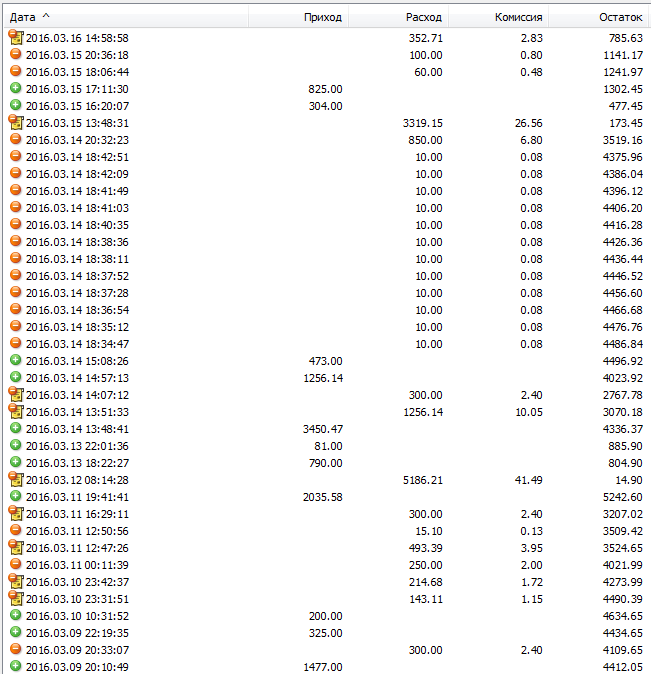Click plus icon for 2016.03.10 10:31:52

pyautogui.click(x=15, y=615)
